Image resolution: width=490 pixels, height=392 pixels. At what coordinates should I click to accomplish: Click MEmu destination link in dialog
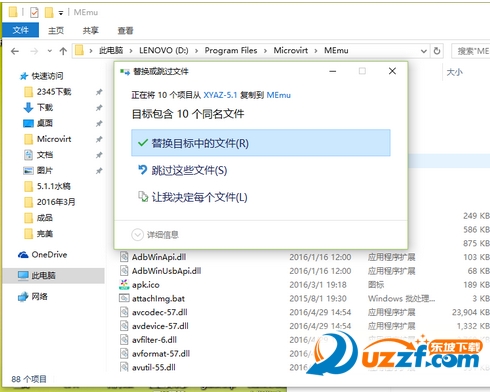(278, 95)
